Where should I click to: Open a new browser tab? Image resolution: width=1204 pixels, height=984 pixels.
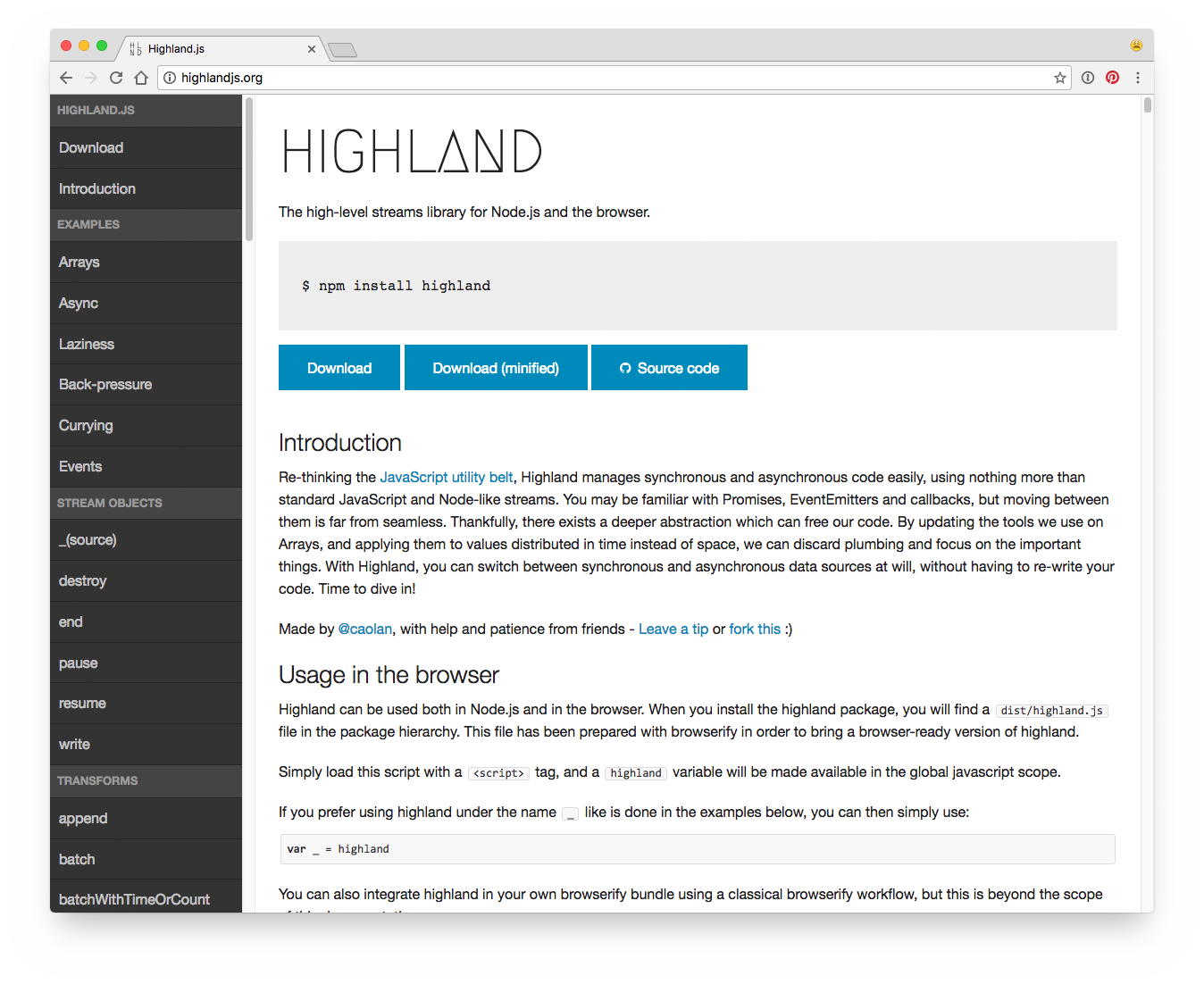[342, 50]
